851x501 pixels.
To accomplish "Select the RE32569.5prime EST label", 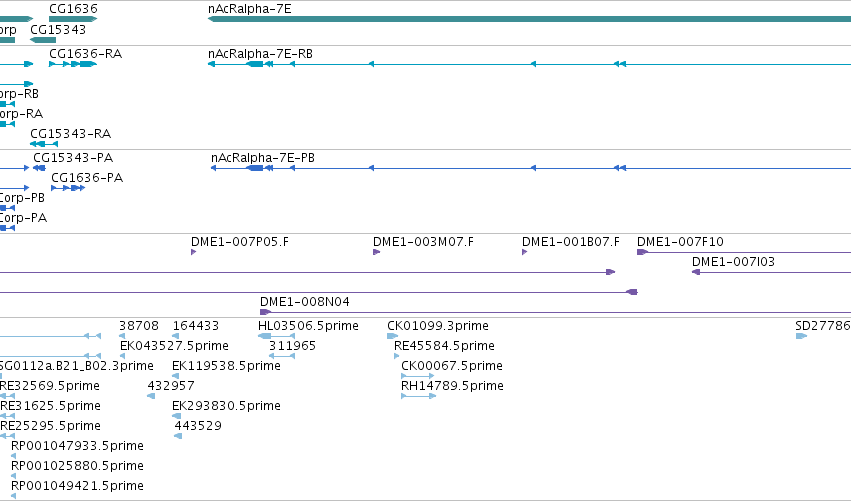I will coord(50,386).
